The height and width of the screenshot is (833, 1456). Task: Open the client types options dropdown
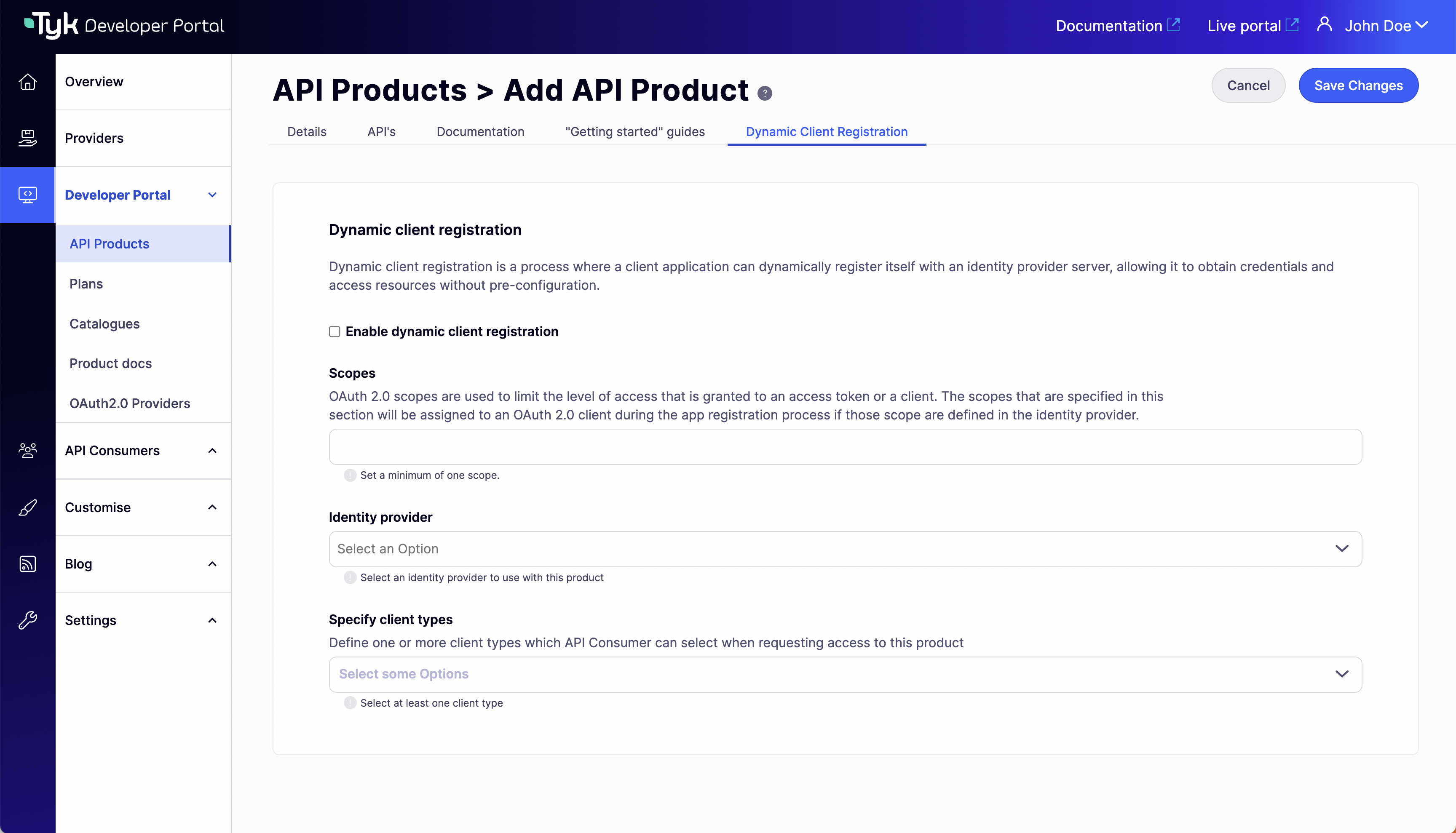(x=845, y=674)
